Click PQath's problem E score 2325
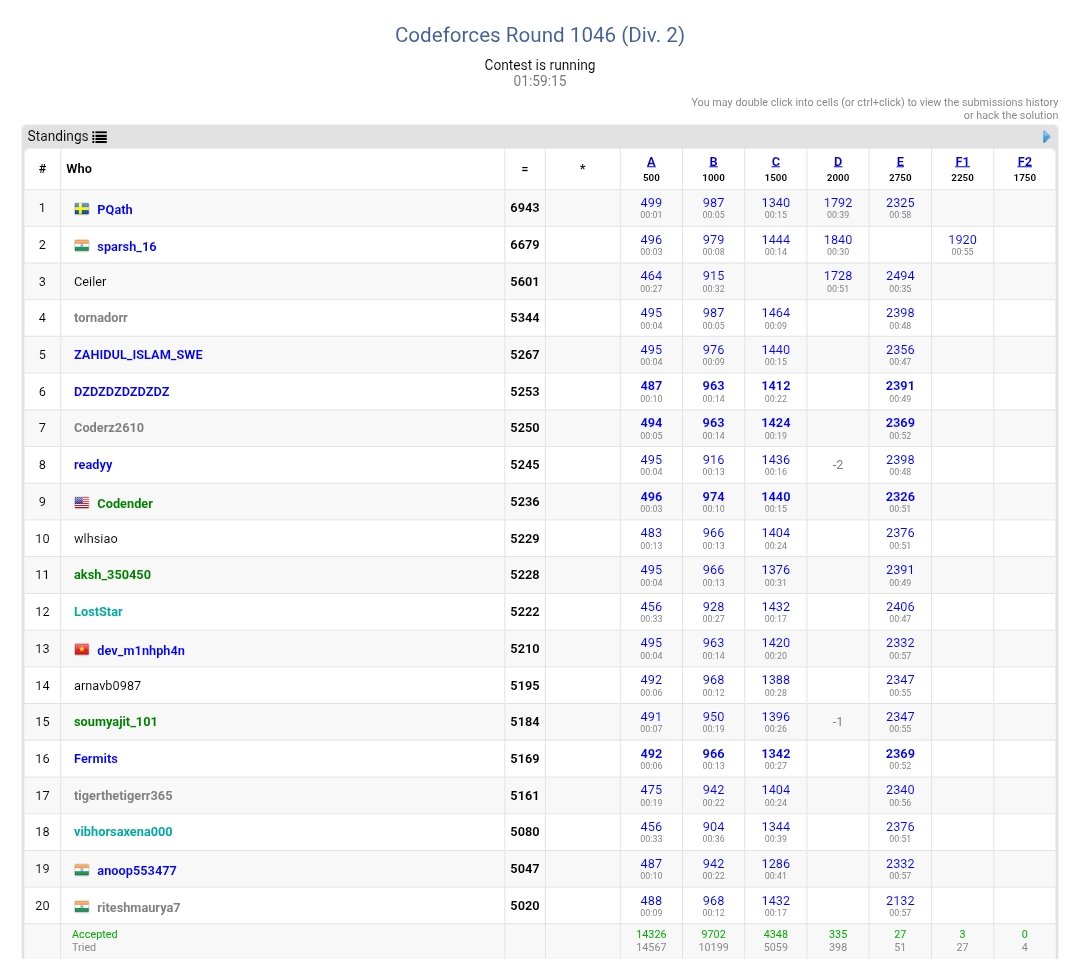1080x959 pixels. [x=900, y=203]
